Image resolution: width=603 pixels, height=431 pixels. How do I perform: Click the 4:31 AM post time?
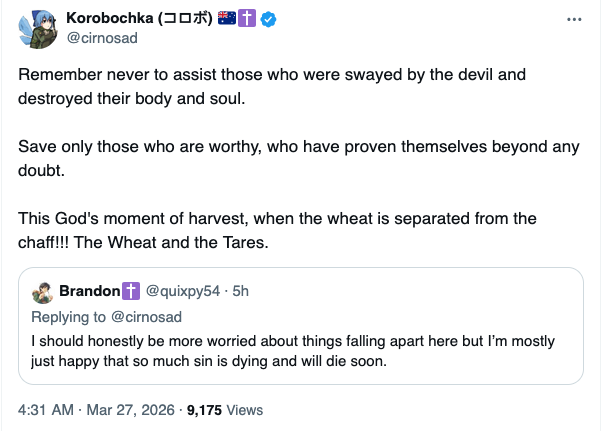(x=45, y=410)
